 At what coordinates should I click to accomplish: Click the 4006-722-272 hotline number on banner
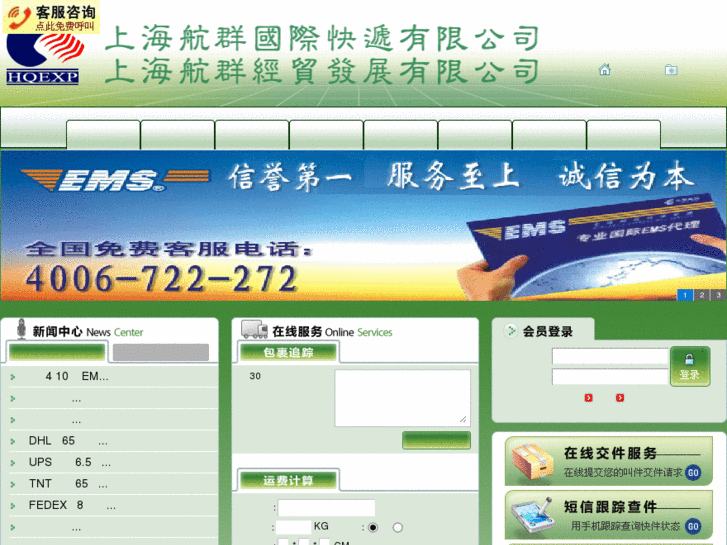tap(160, 280)
